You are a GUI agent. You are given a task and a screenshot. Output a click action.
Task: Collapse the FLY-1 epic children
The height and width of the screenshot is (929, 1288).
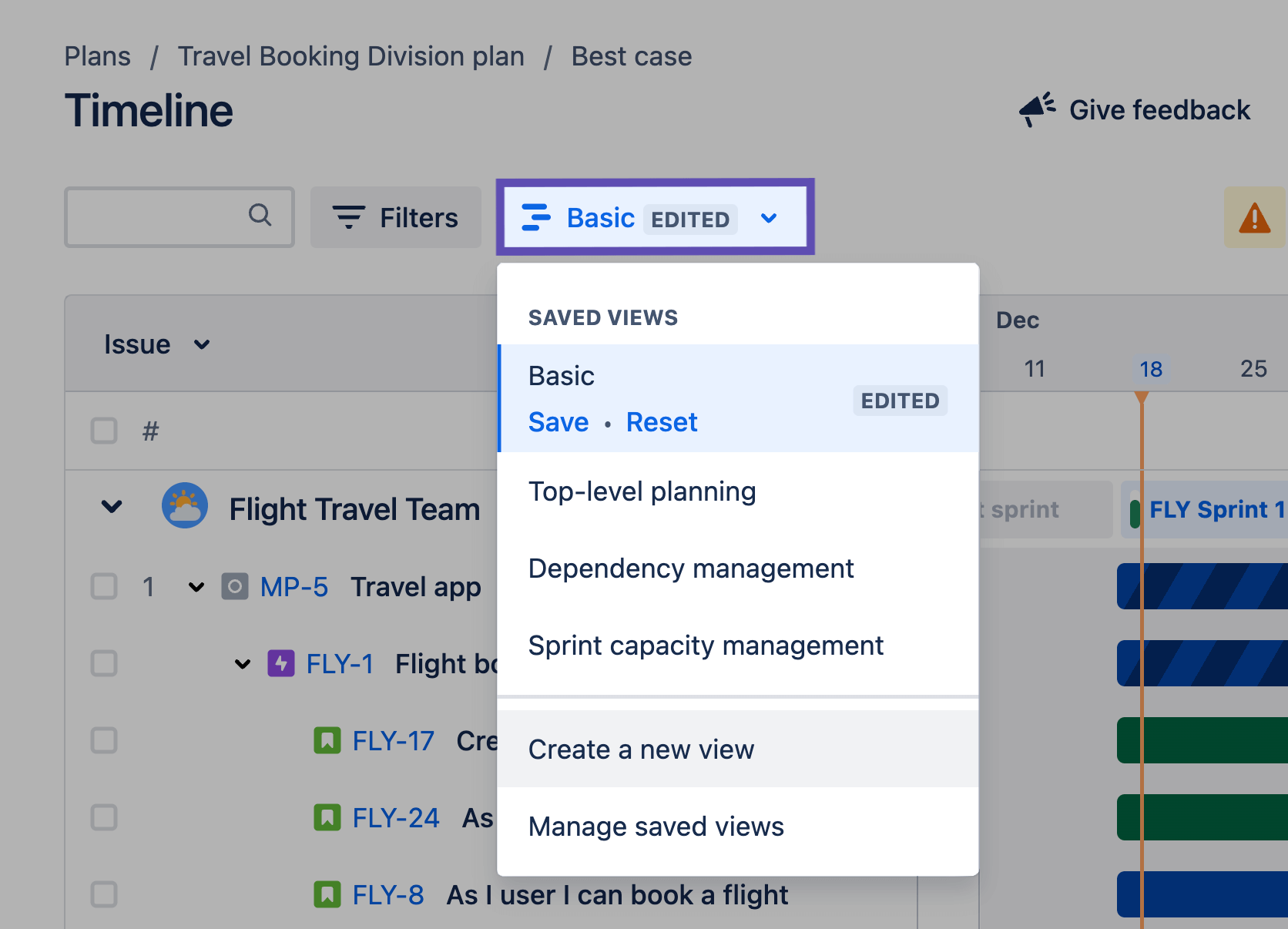242,663
